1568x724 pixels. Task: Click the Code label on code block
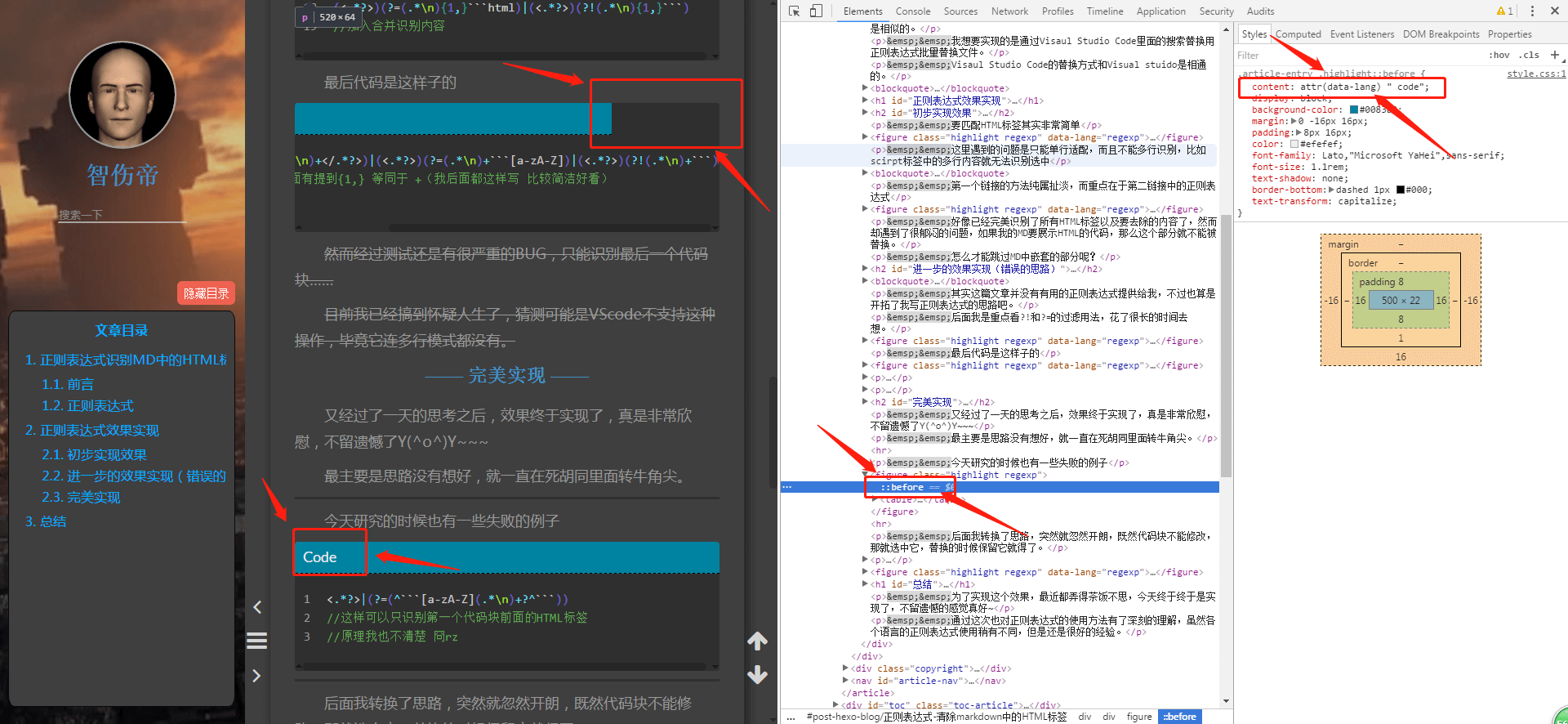[x=320, y=557]
